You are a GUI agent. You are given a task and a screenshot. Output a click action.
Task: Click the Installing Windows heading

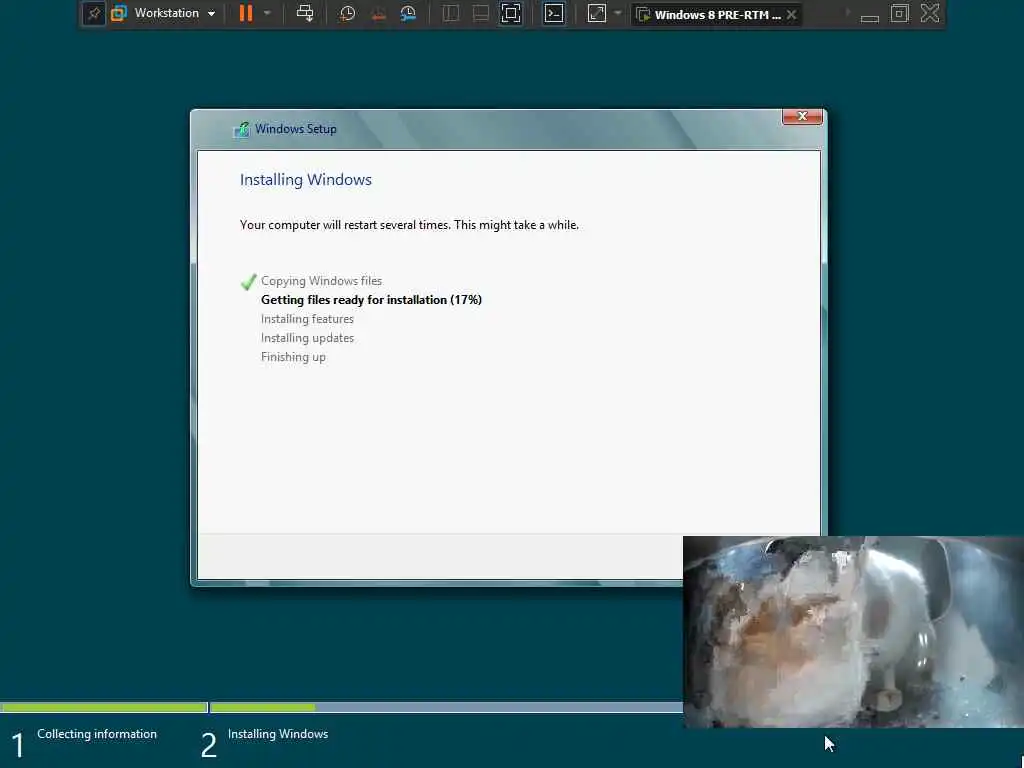tap(306, 180)
